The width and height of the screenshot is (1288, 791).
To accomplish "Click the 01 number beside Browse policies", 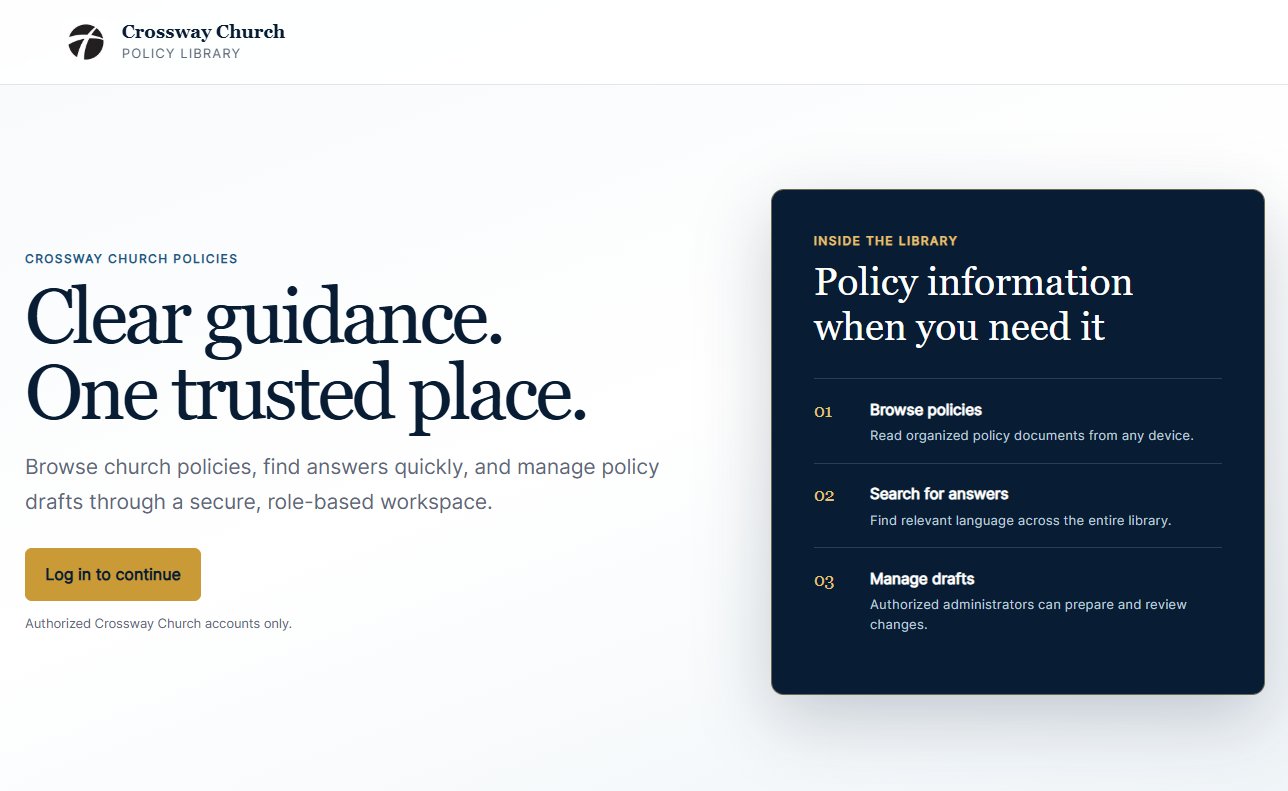I will (823, 411).
